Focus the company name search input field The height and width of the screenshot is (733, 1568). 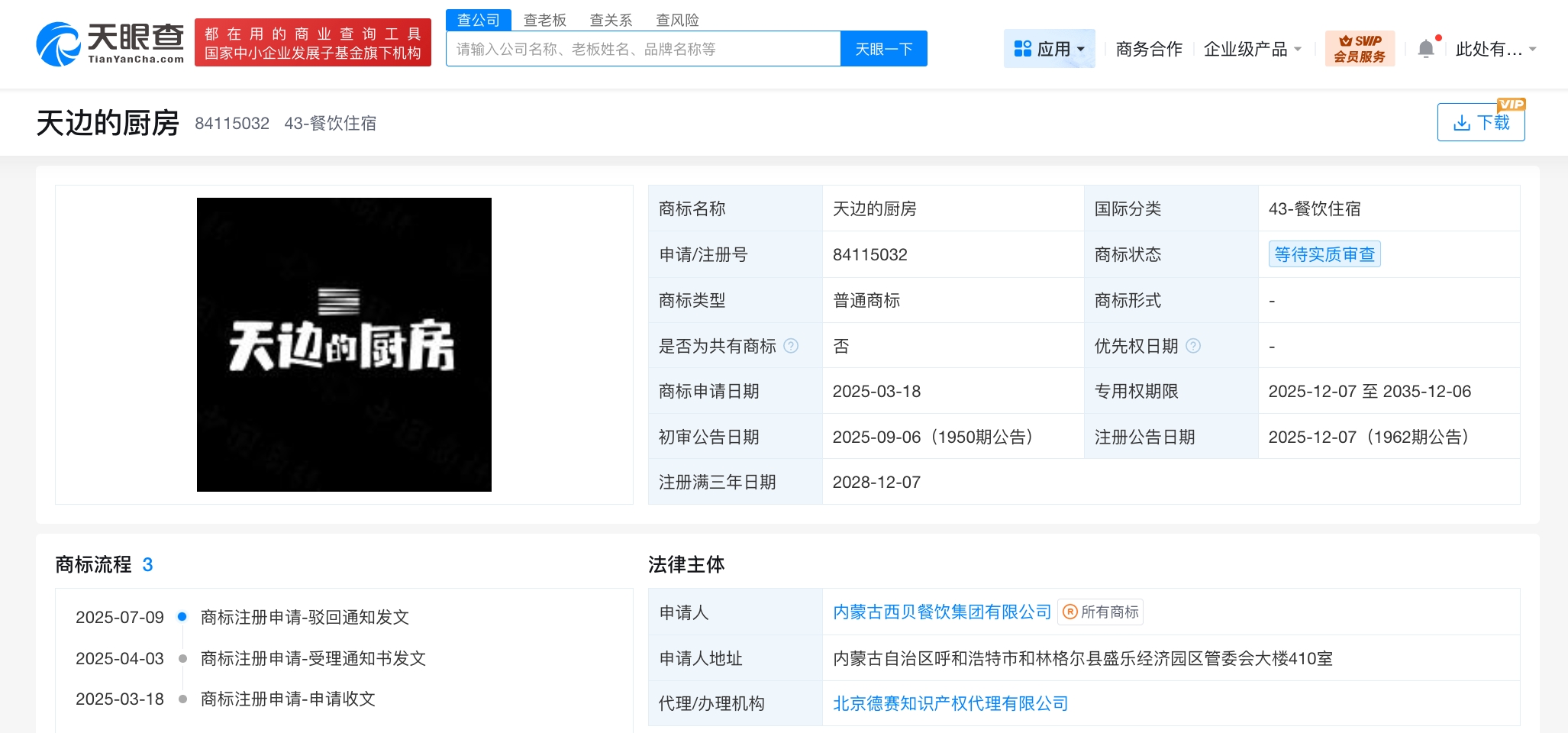tap(643, 49)
